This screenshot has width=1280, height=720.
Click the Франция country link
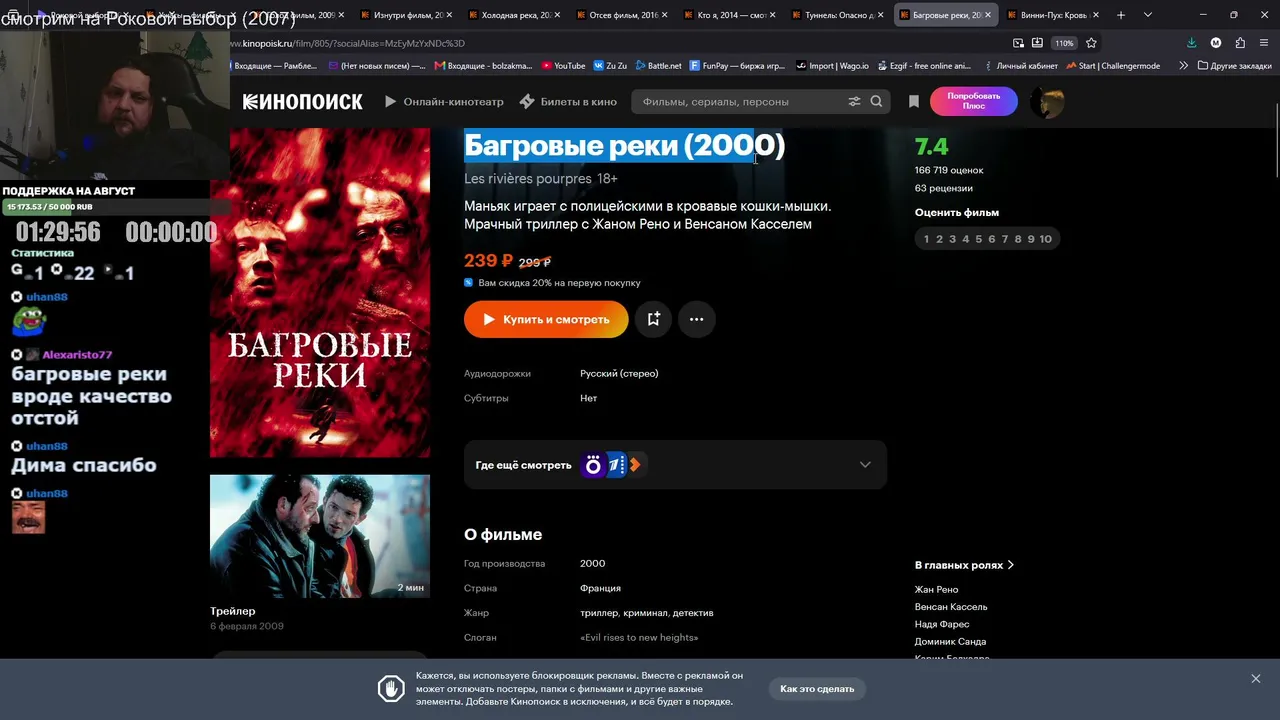pyautogui.click(x=600, y=588)
